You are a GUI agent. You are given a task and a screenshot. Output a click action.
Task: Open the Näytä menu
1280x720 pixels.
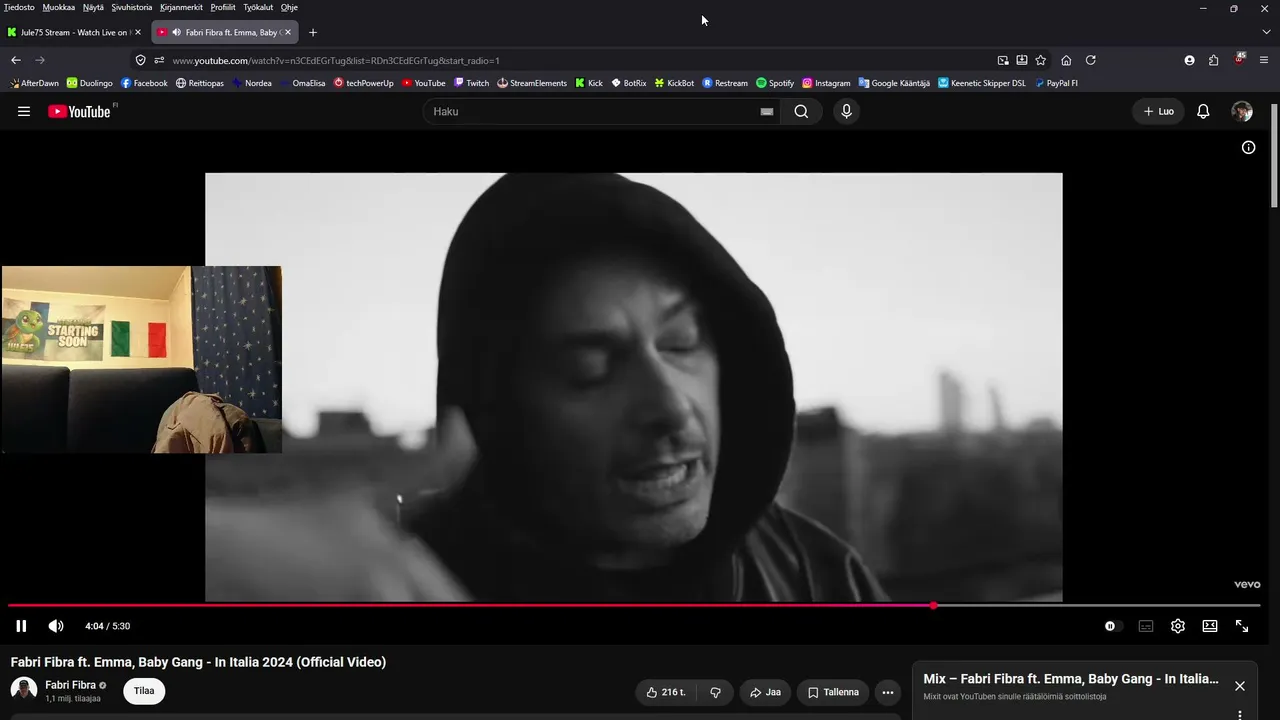[x=93, y=7]
